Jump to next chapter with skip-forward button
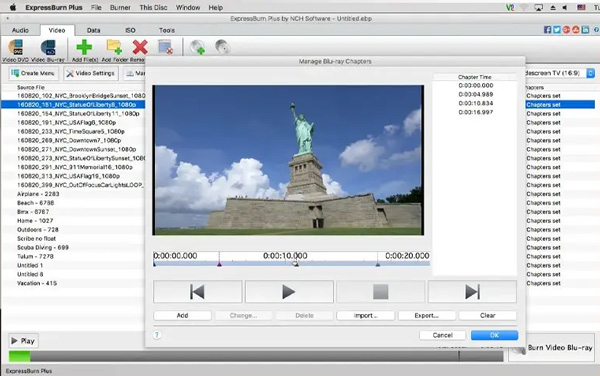 tap(472, 292)
